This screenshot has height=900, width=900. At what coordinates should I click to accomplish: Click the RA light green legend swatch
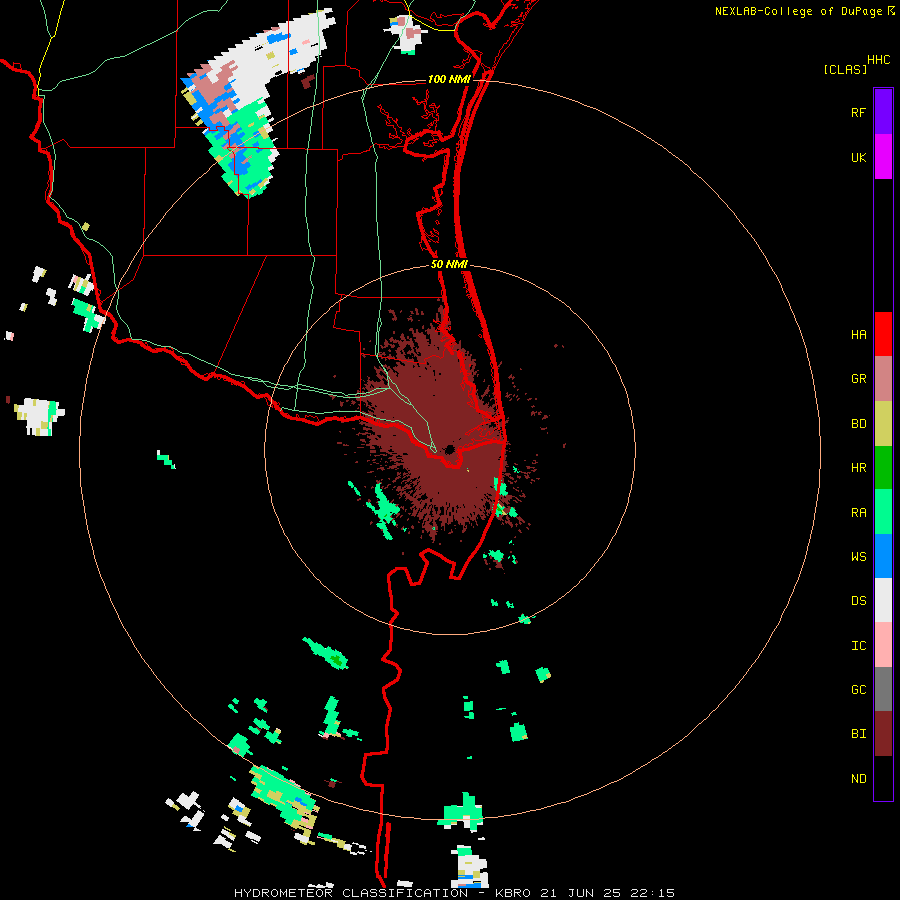tap(883, 512)
